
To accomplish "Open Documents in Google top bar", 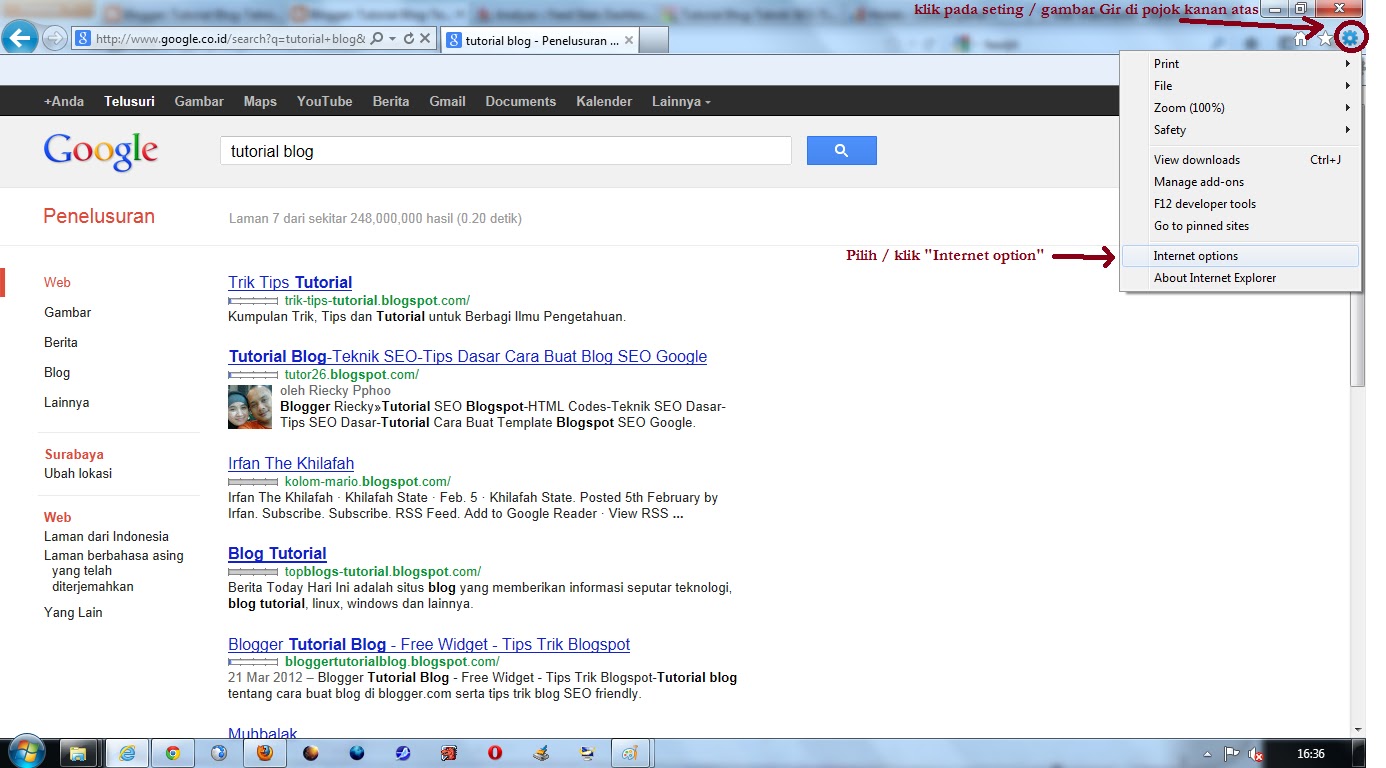I will (520, 101).
